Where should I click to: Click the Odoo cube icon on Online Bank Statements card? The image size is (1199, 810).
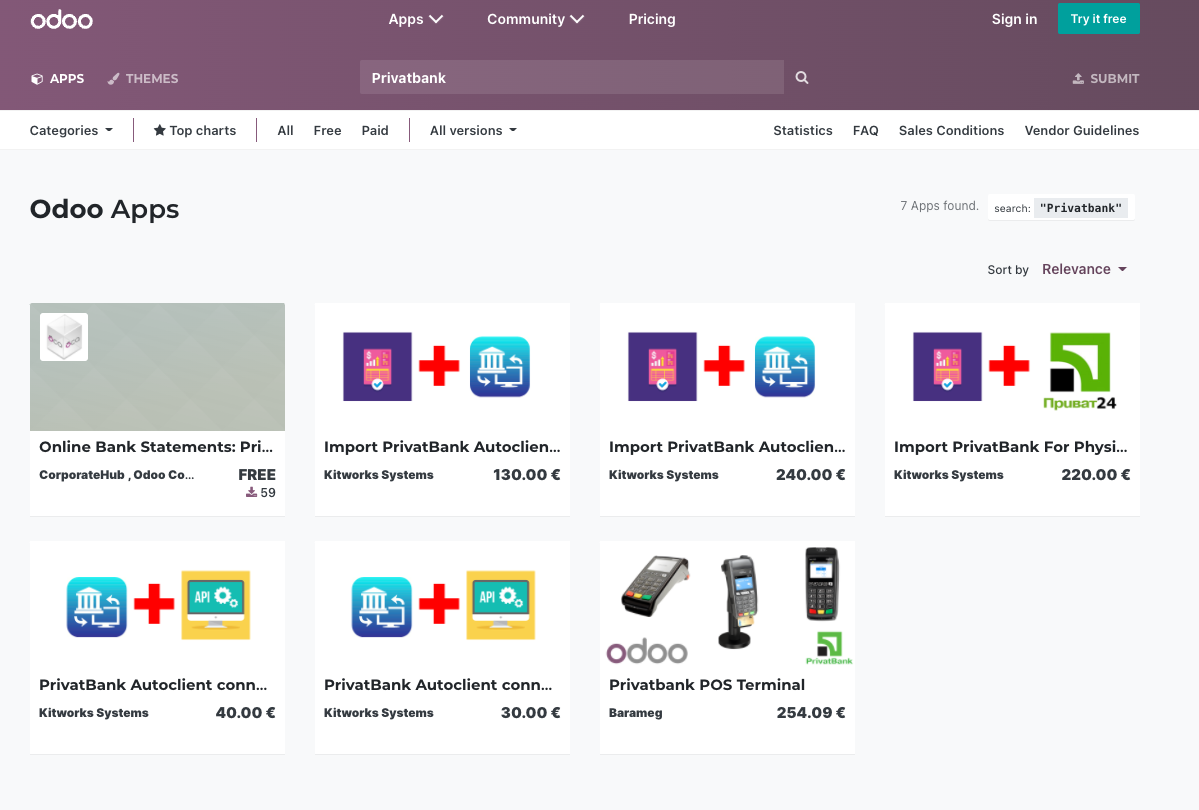63,337
